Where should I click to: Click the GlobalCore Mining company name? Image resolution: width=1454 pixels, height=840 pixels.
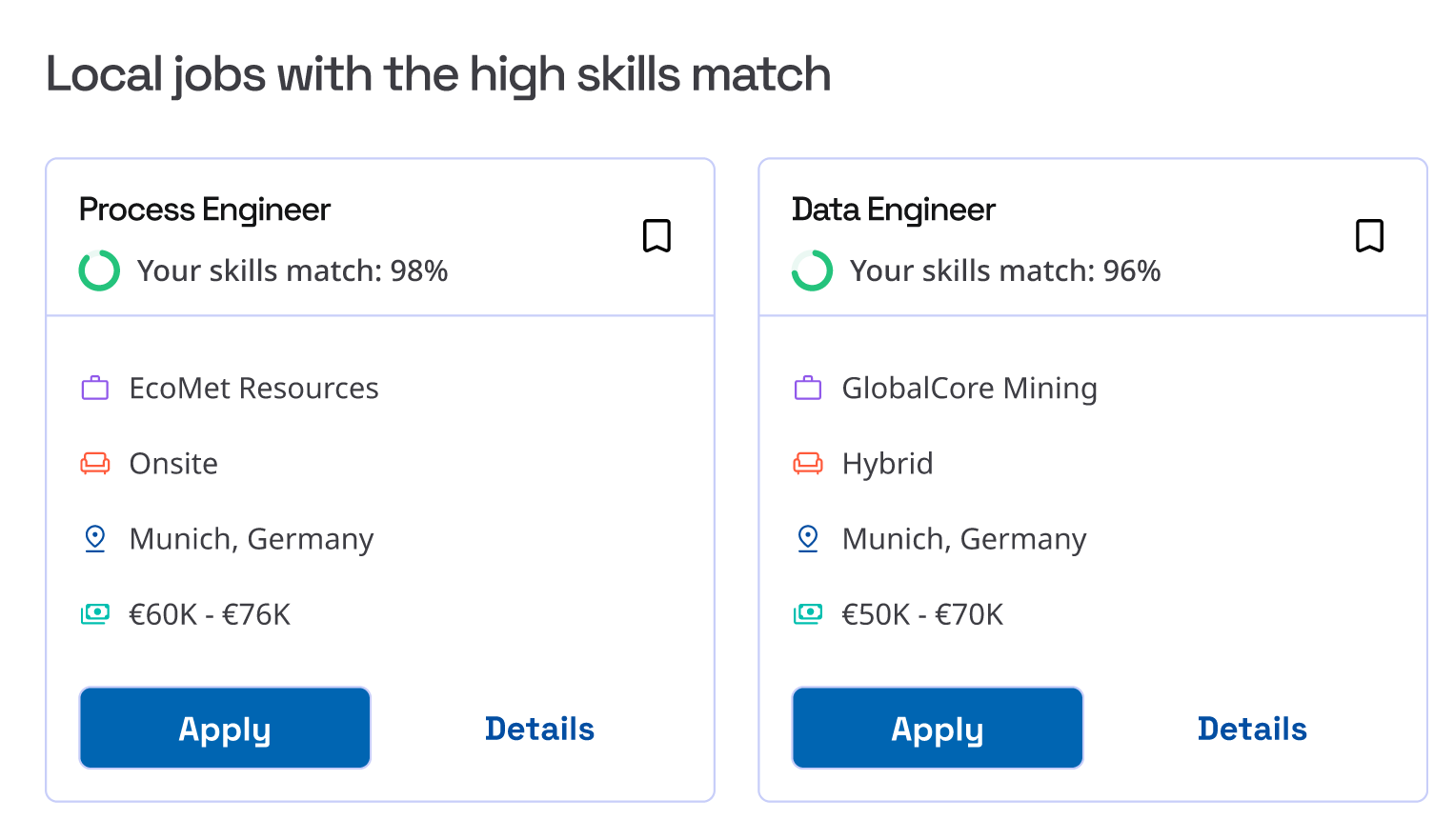coord(970,389)
